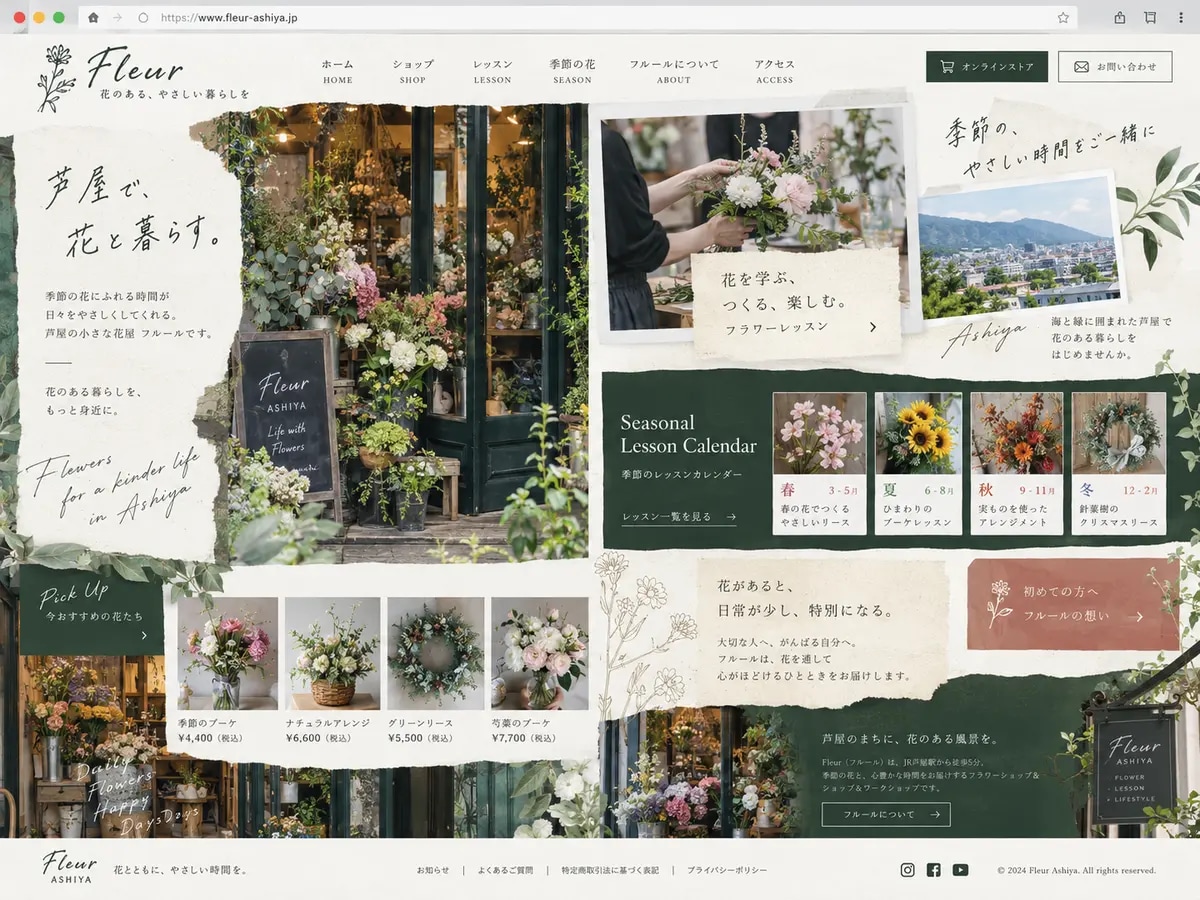Click the ¥6,600 price text
Viewport: 1200px width, 900px height.
point(318,738)
